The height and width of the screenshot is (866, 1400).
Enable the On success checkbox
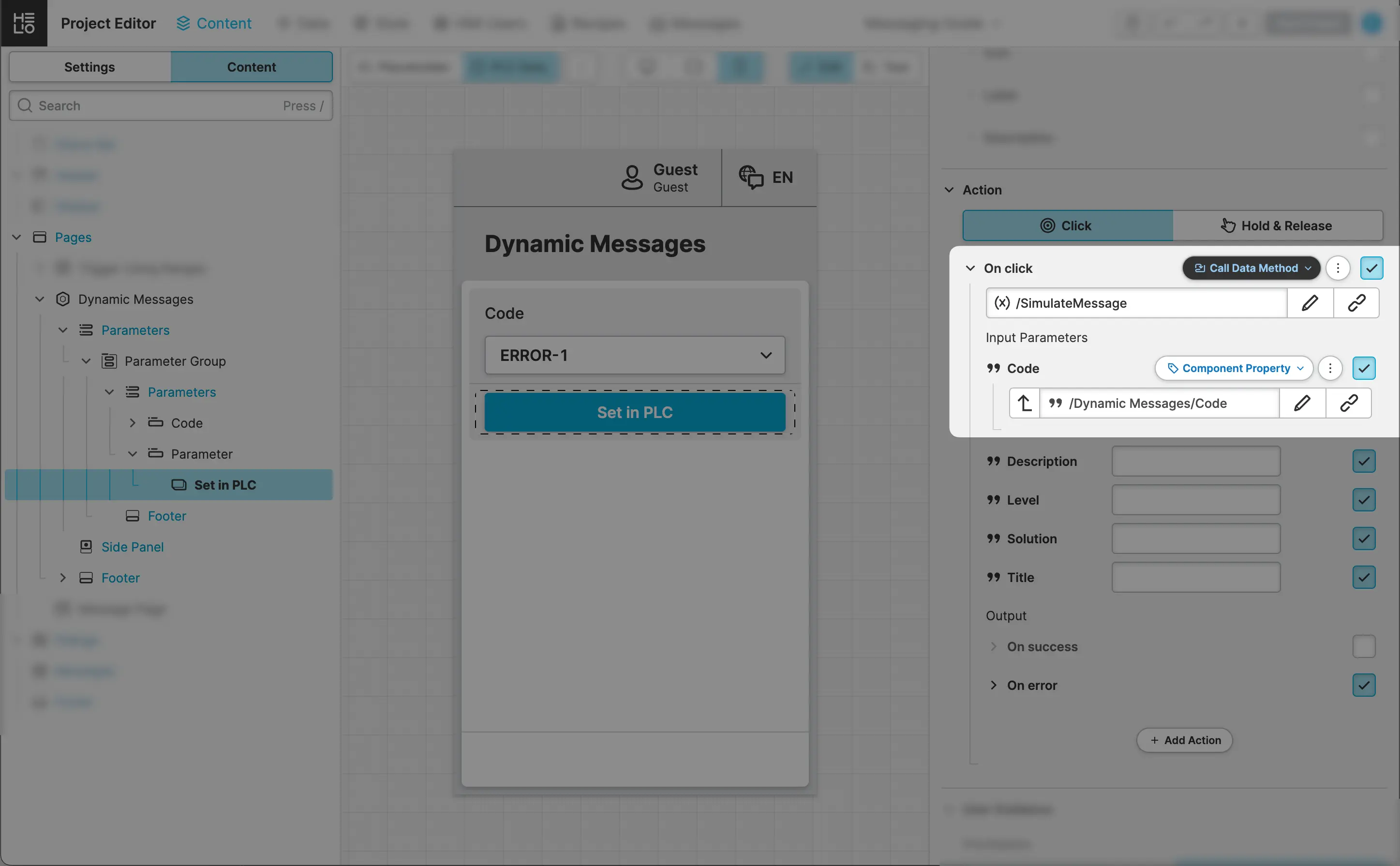point(1363,647)
